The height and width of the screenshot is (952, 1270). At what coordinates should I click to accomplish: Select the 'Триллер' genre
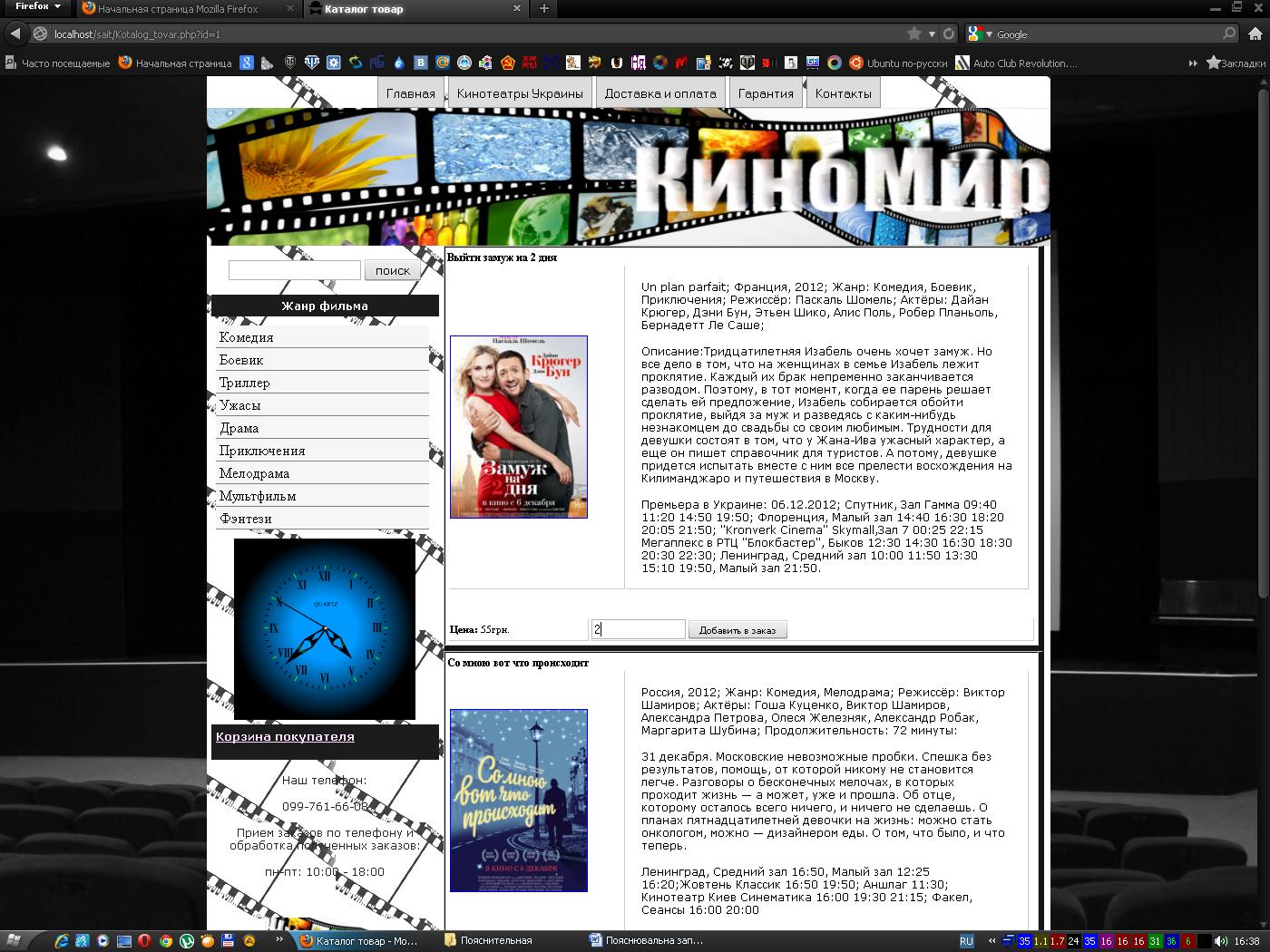coord(323,382)
